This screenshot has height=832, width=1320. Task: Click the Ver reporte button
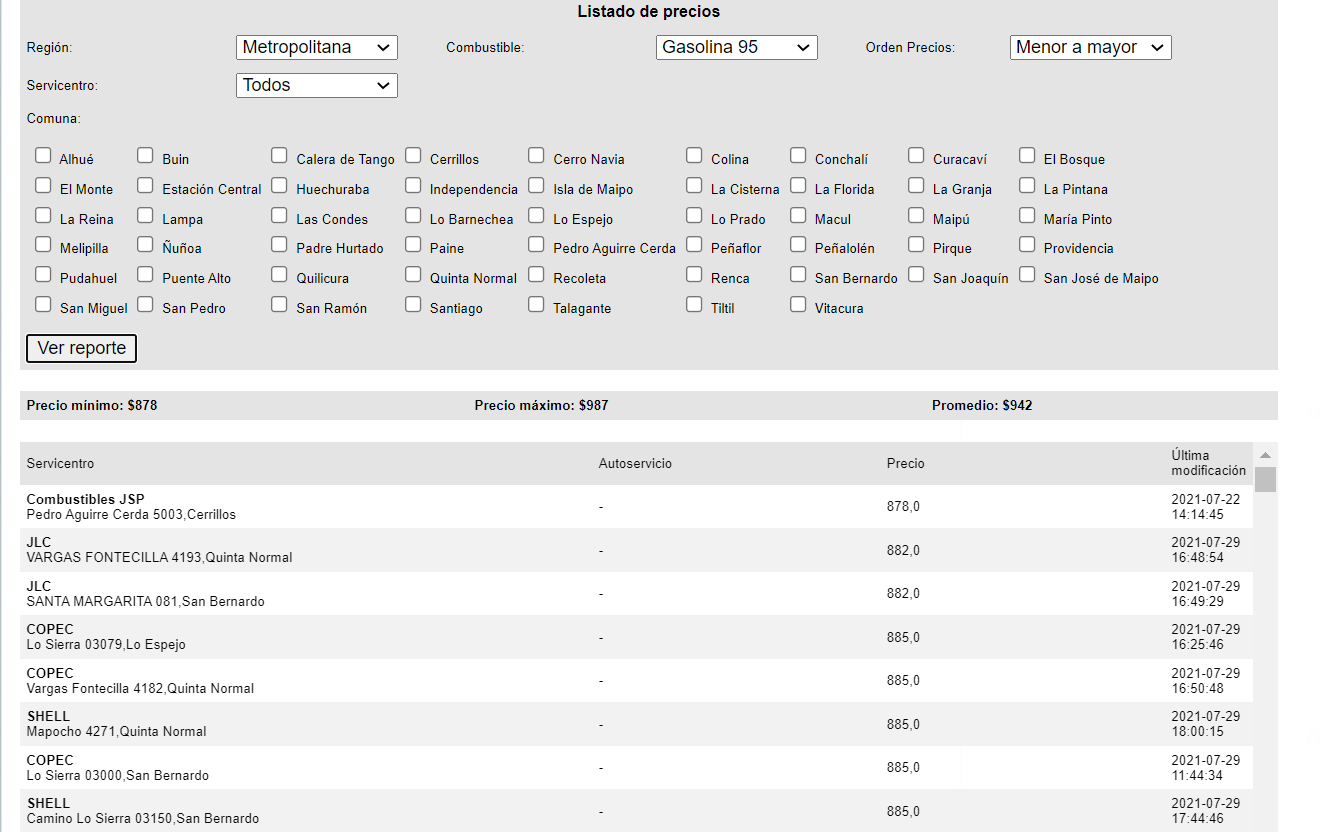(x=81, y=348)
